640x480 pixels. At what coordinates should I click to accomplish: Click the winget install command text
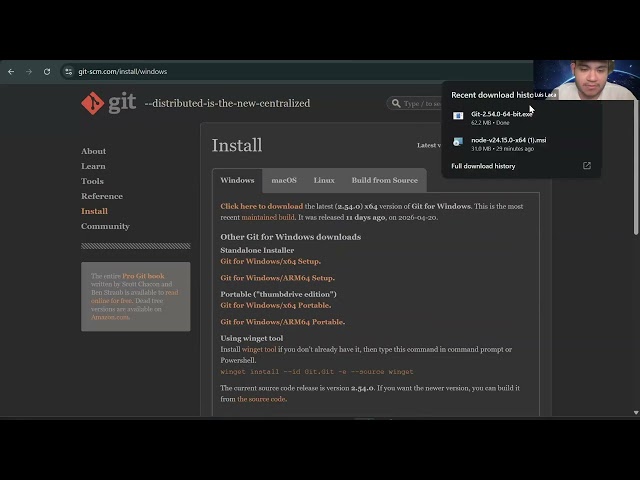[x=317, y=372]
